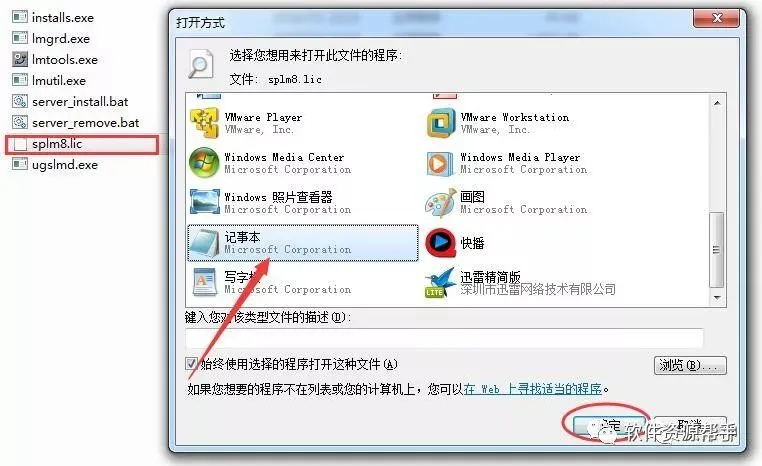The width and height of the screenshot is (762, 466).
Task: Select the splm8.lic file in the list
Action: (x=82, y=144)
